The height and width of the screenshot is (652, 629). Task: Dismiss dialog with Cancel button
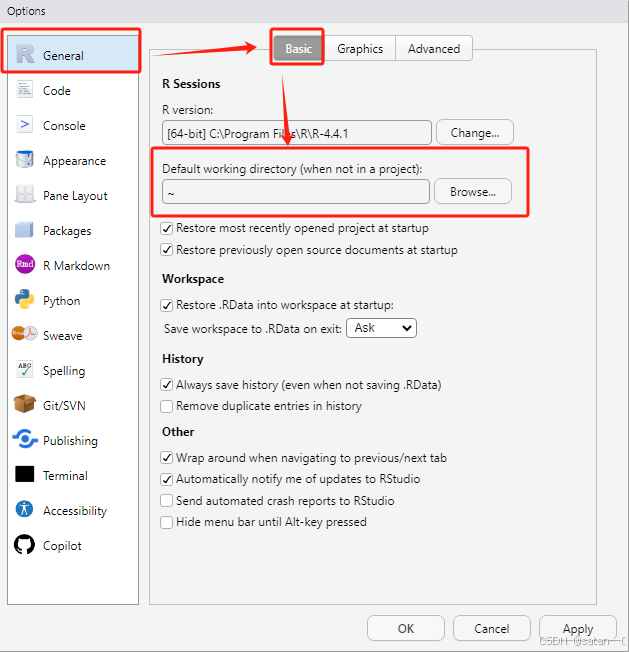pyautogui.click(x=492, y=628)
